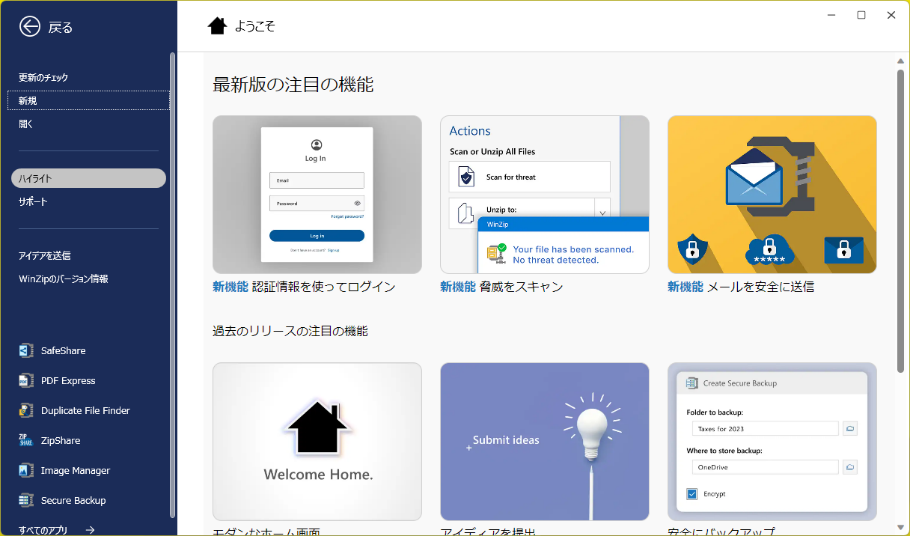This screenshot has height=536, width=910.
Task: Select 新規 in the sidebar
Action: tap(88, 100)
